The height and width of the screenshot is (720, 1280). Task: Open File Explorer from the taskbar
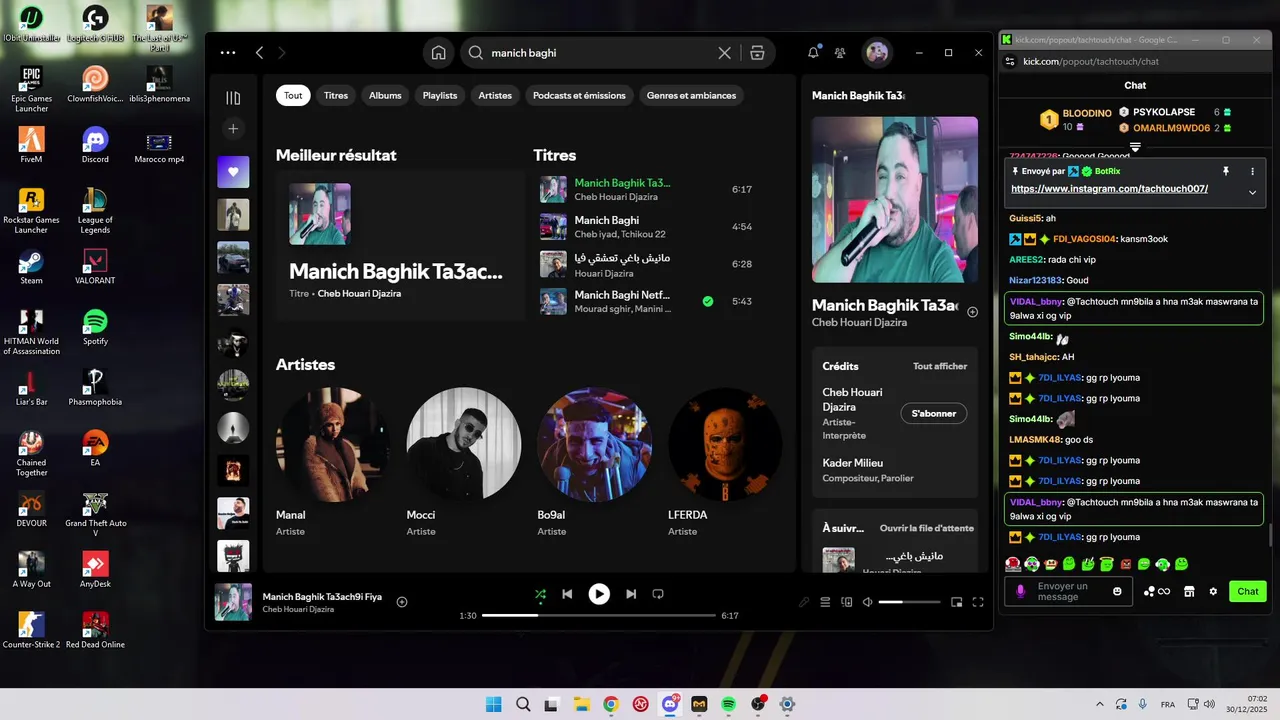(x=581, y=704)
